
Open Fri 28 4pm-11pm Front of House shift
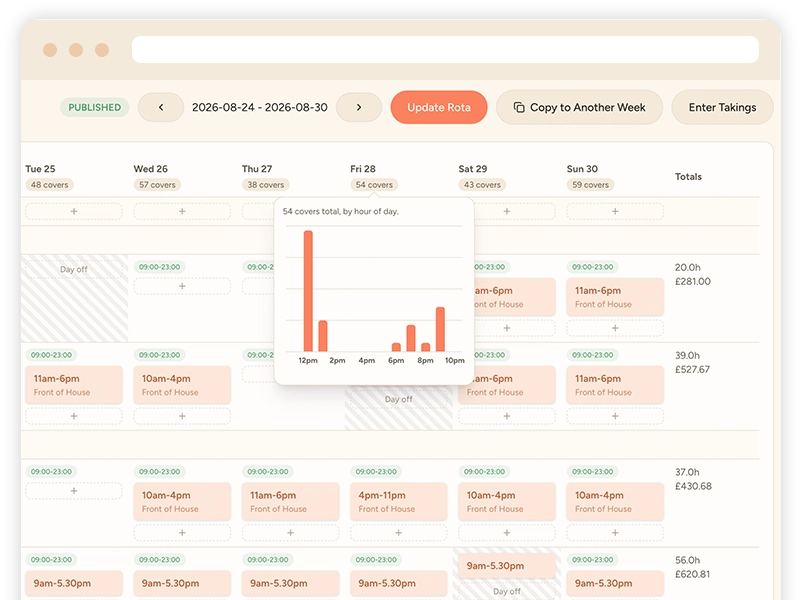click(x=398, y=502)
